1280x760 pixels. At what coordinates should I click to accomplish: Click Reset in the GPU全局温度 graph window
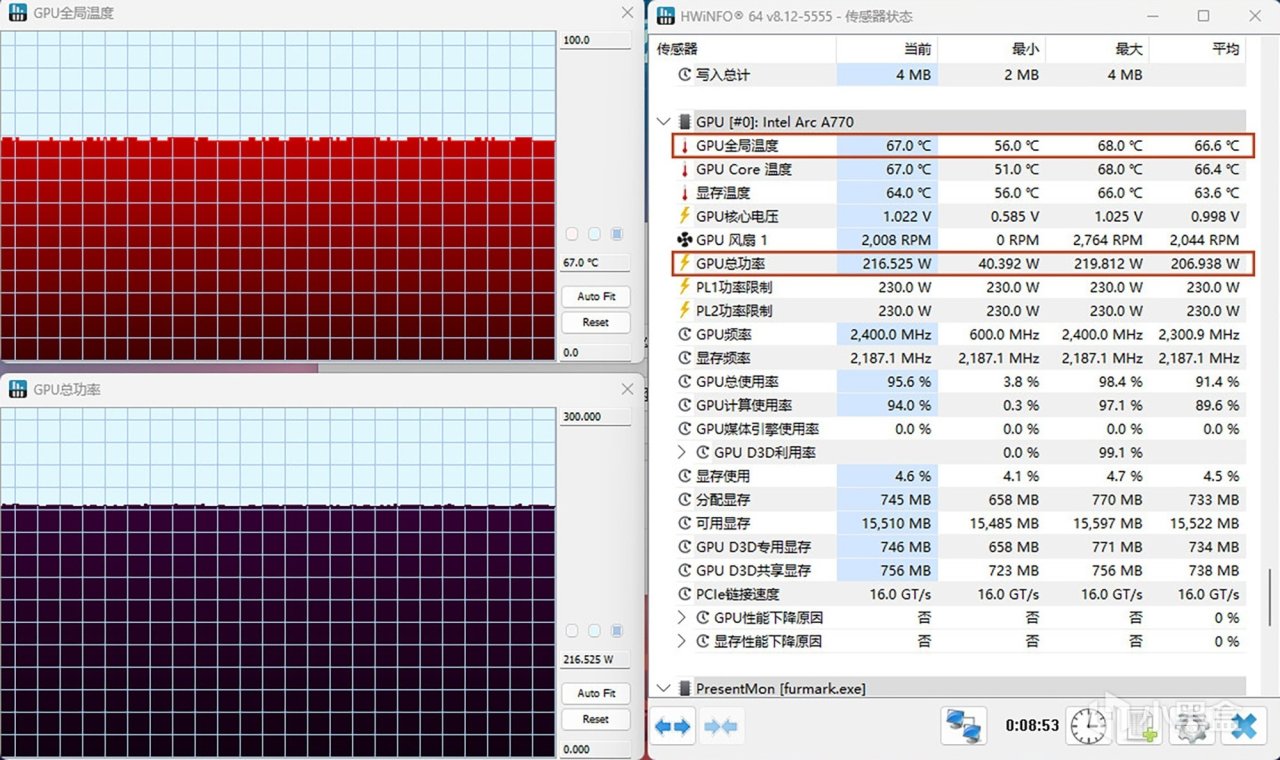coord(596,322)
